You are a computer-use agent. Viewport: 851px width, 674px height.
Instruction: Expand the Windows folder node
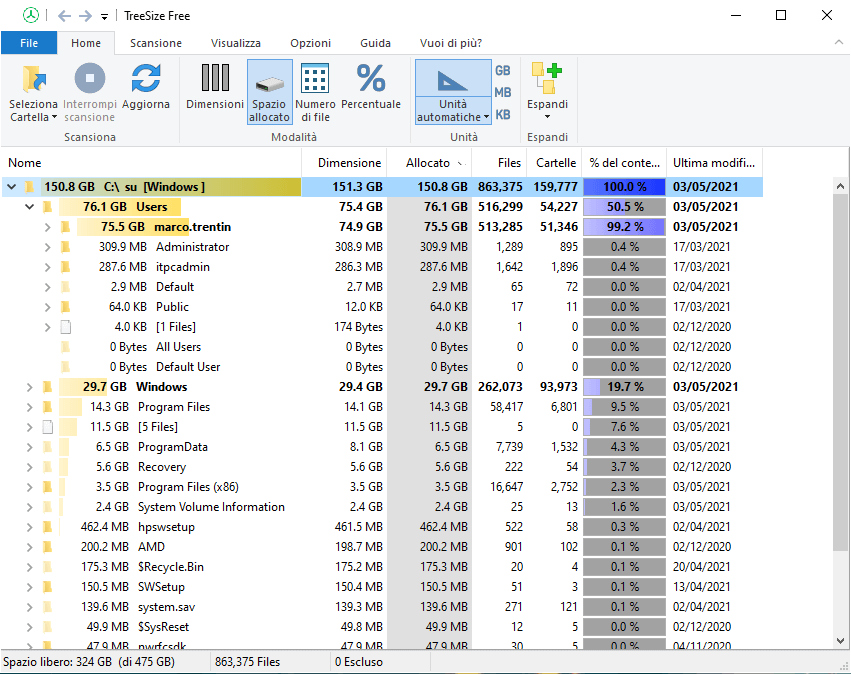pos(30,387)
